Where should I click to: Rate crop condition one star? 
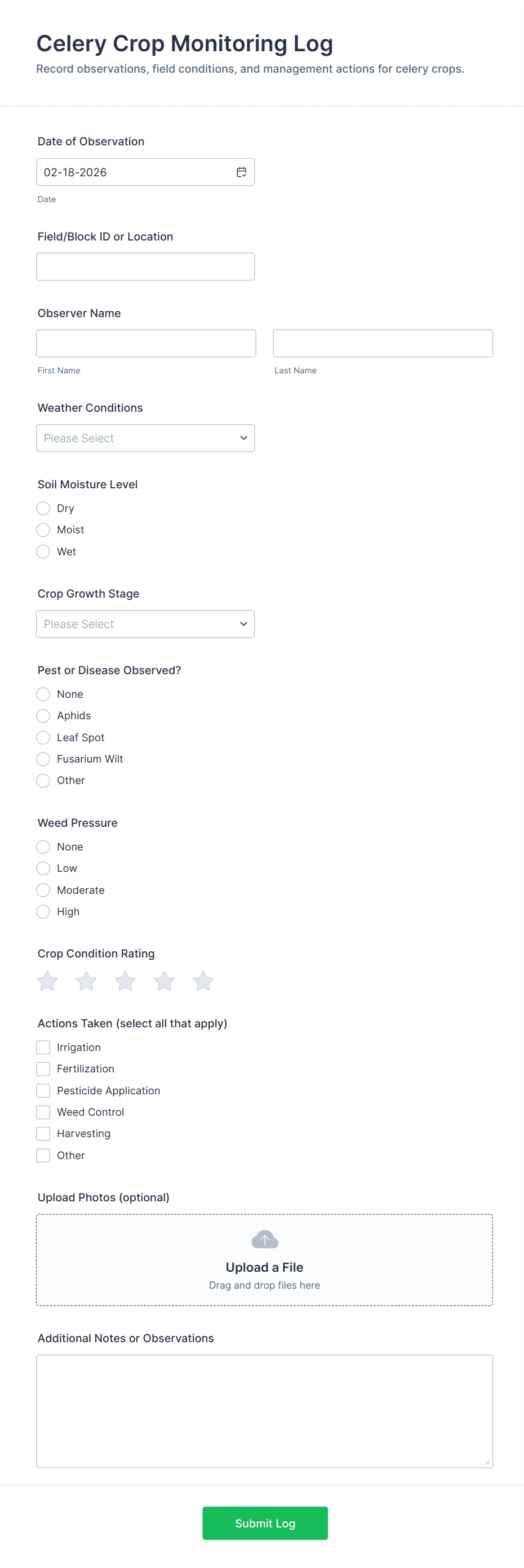tap(47, 981)
